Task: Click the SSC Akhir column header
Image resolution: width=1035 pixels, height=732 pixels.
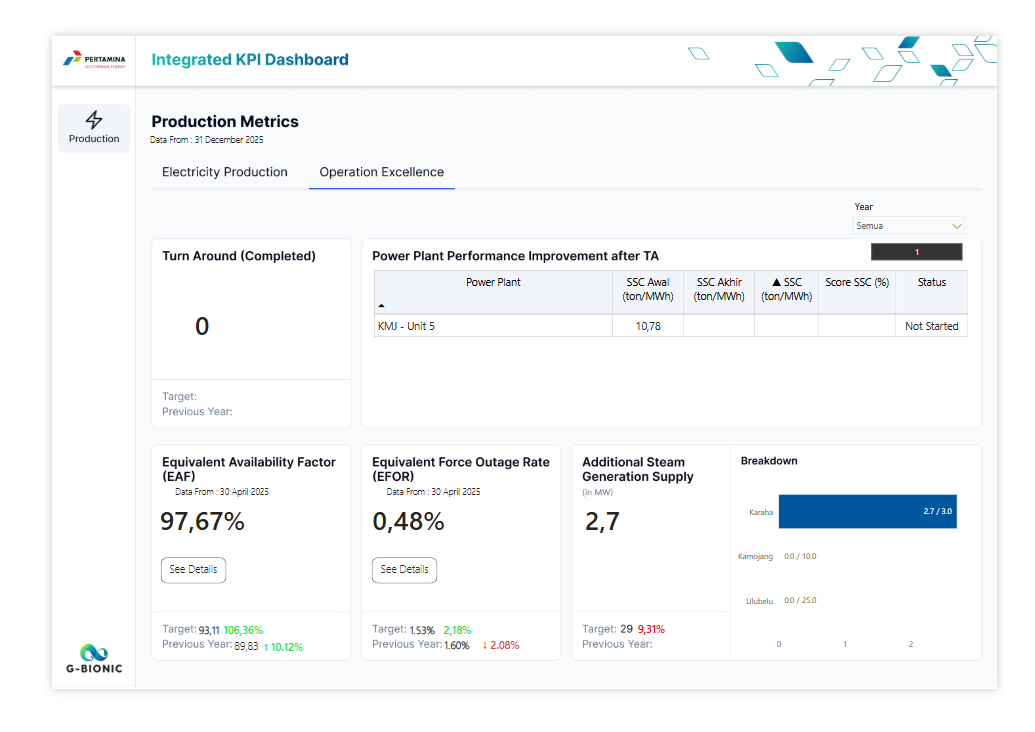Action: click(x=719, y=289)
